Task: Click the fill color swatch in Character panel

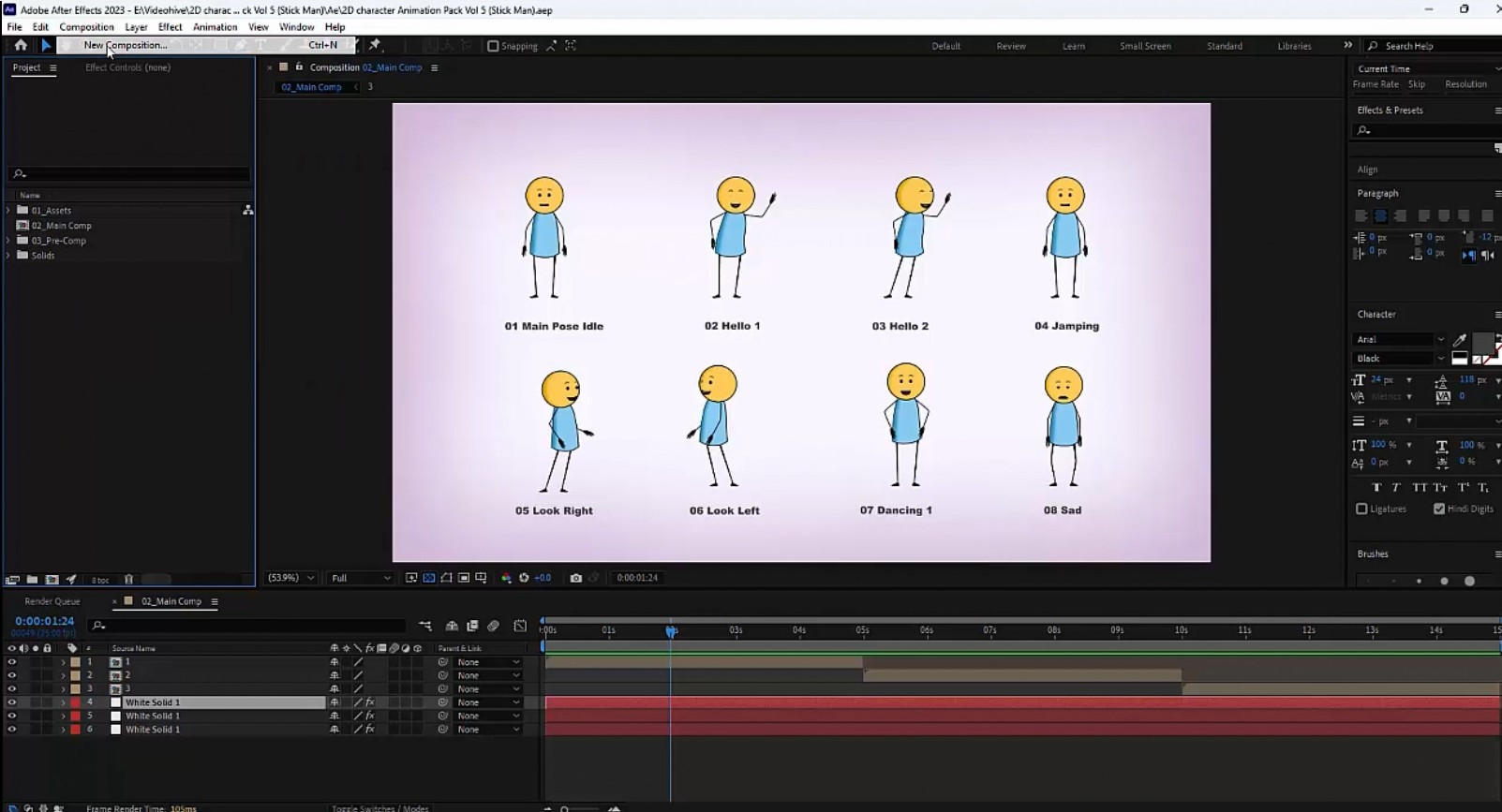Action: pyautogui.click(x=1482, y=342)
